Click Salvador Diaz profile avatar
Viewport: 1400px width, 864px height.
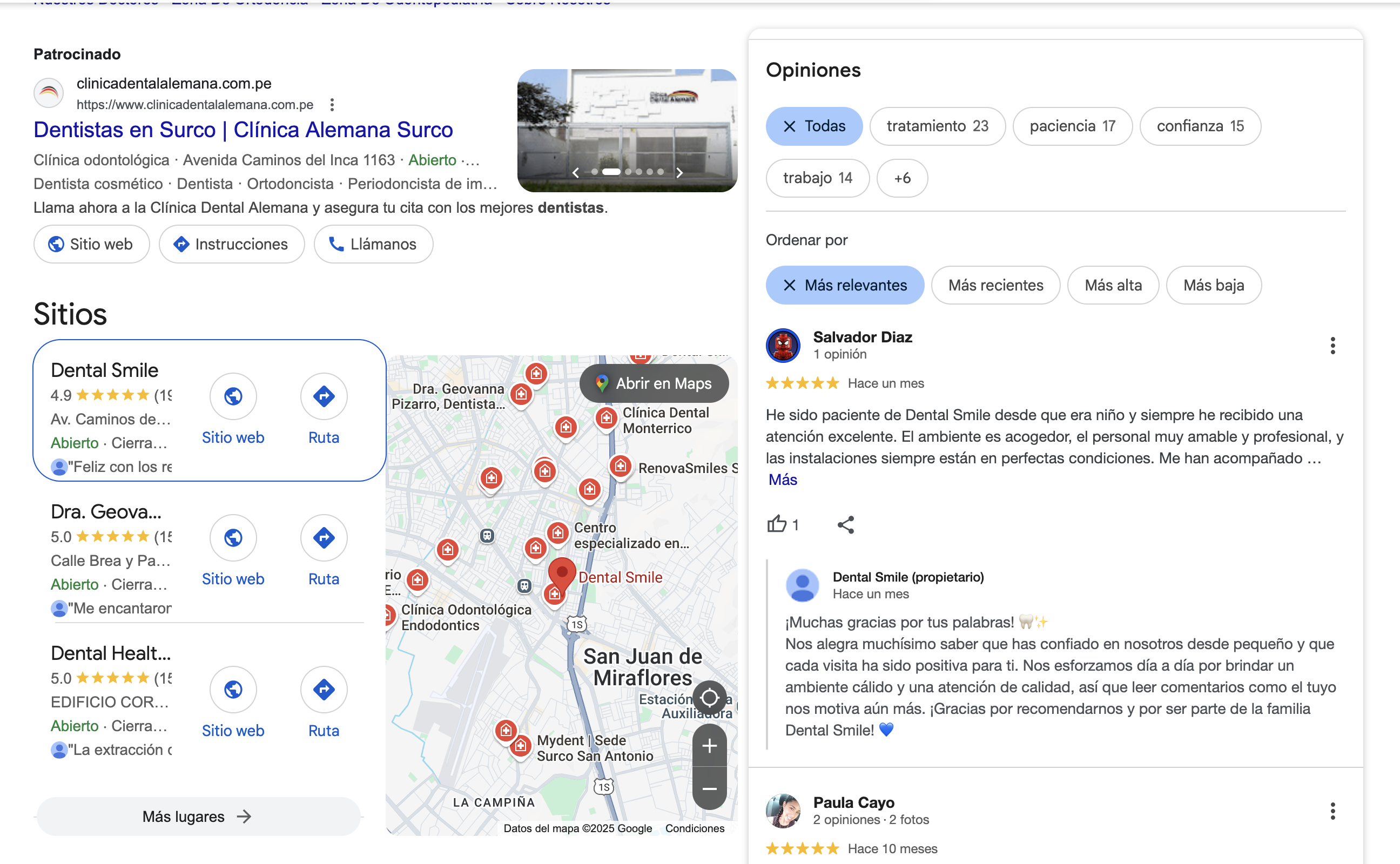783,345
